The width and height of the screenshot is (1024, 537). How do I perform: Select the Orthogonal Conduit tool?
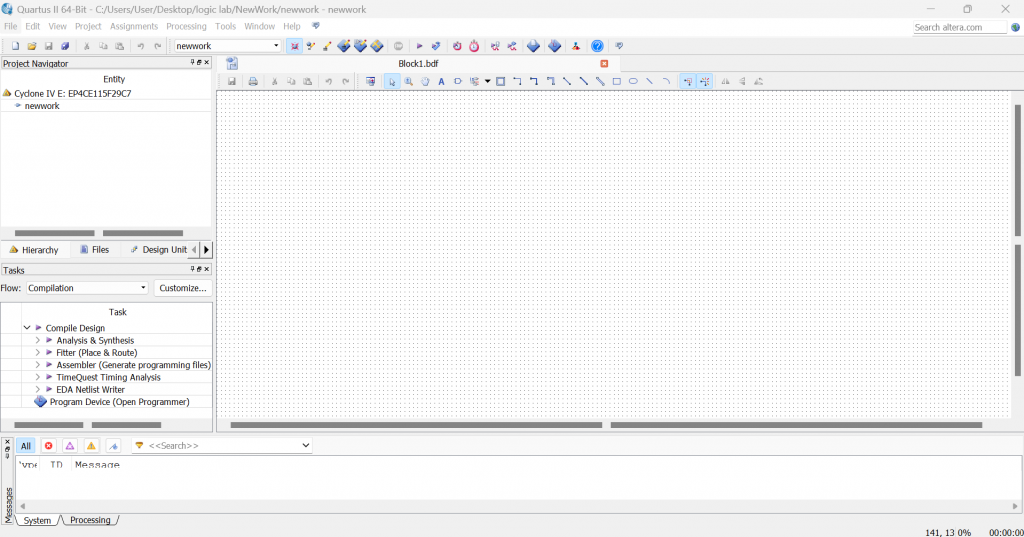click(x=551, y=82)
